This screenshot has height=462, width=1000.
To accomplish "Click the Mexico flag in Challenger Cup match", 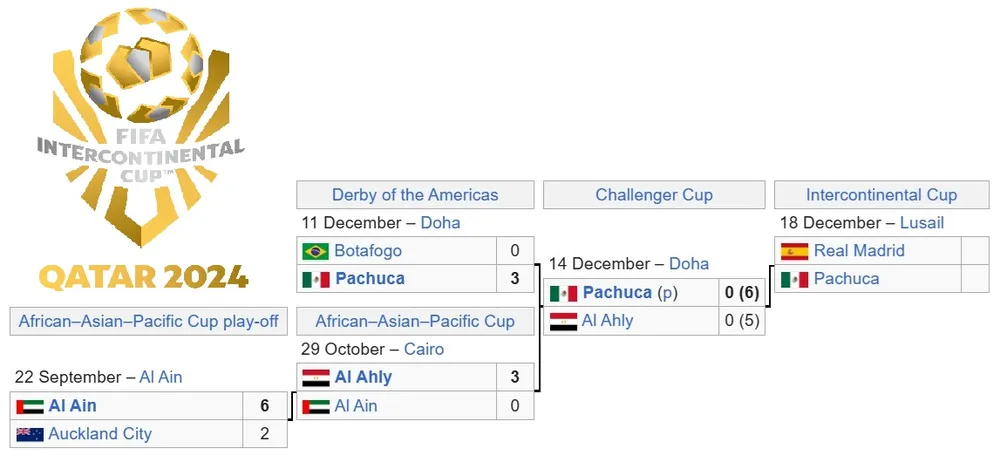I will [x=563, y=293].
